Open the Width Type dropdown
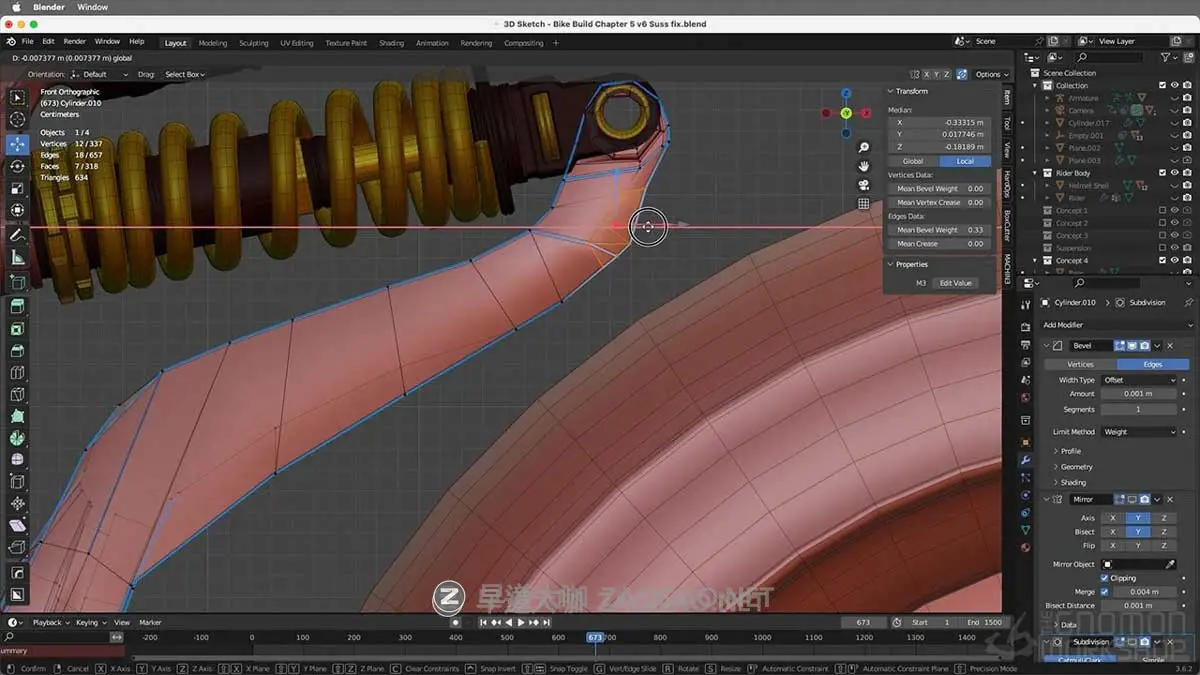Image resolution: width=1200 pixels, height=675 pixels. pos(1139,380)
